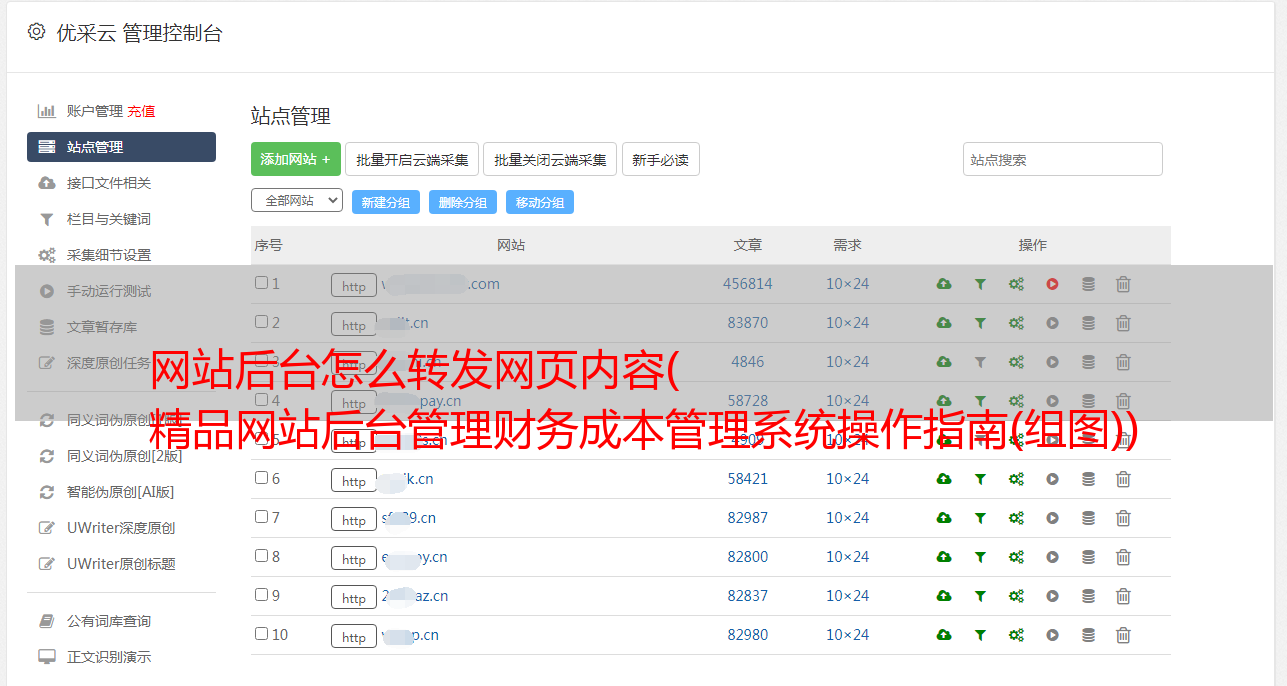Click the trash icon in row 7
This screenshot has width=1287, height=686.
coord(1123,518)
